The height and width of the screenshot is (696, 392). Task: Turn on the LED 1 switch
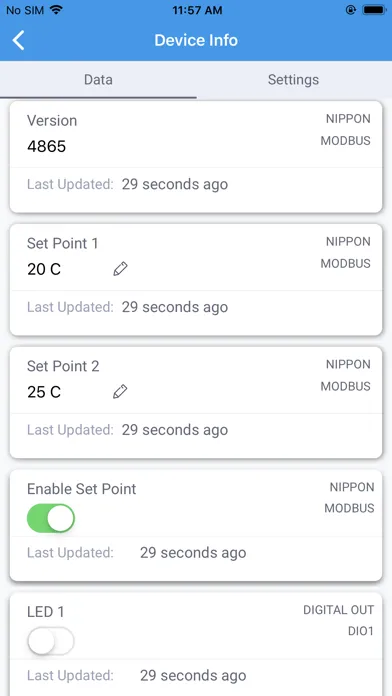tap(51, 641)
